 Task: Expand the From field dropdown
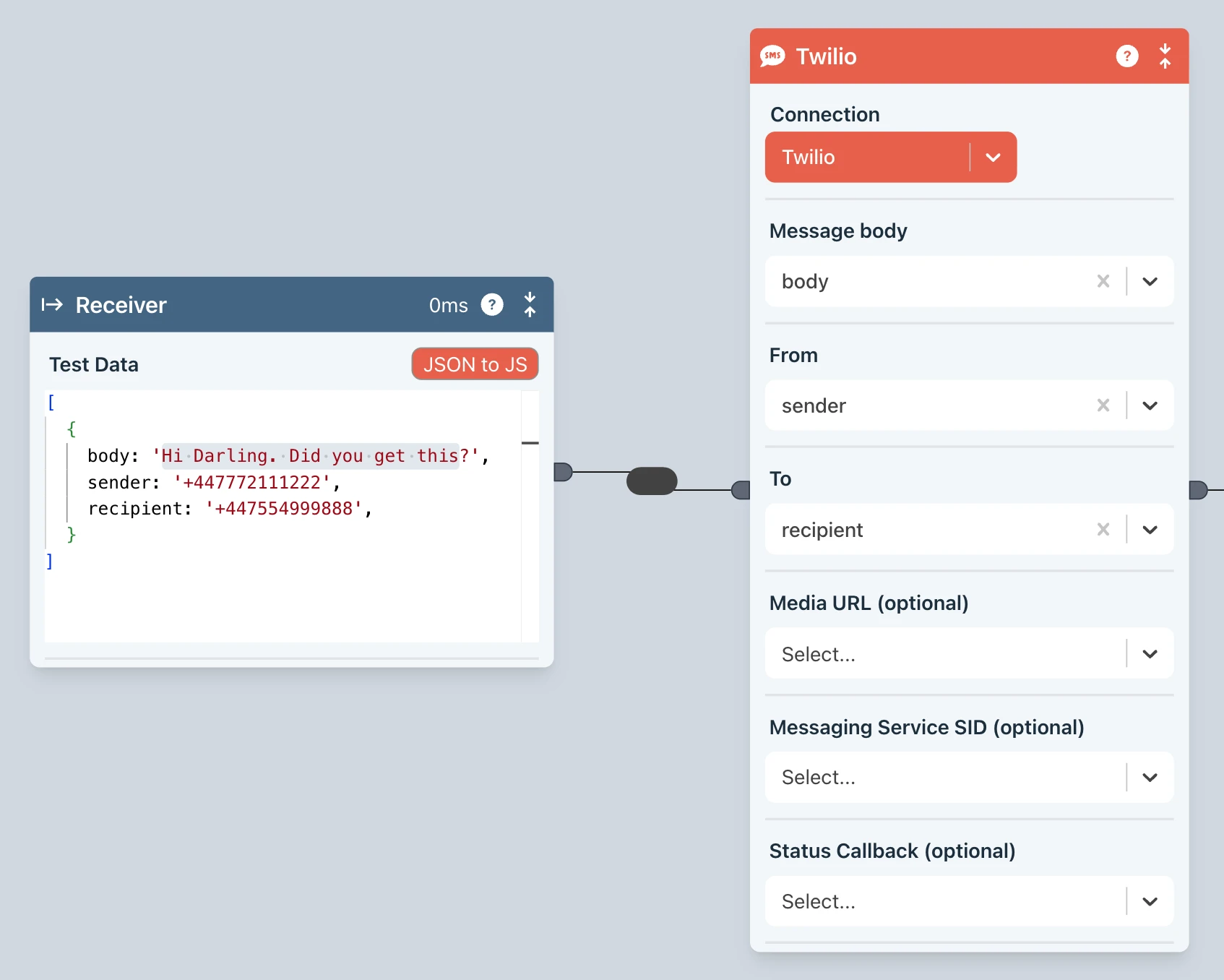pyautogui.click(x=1150, y=405)
